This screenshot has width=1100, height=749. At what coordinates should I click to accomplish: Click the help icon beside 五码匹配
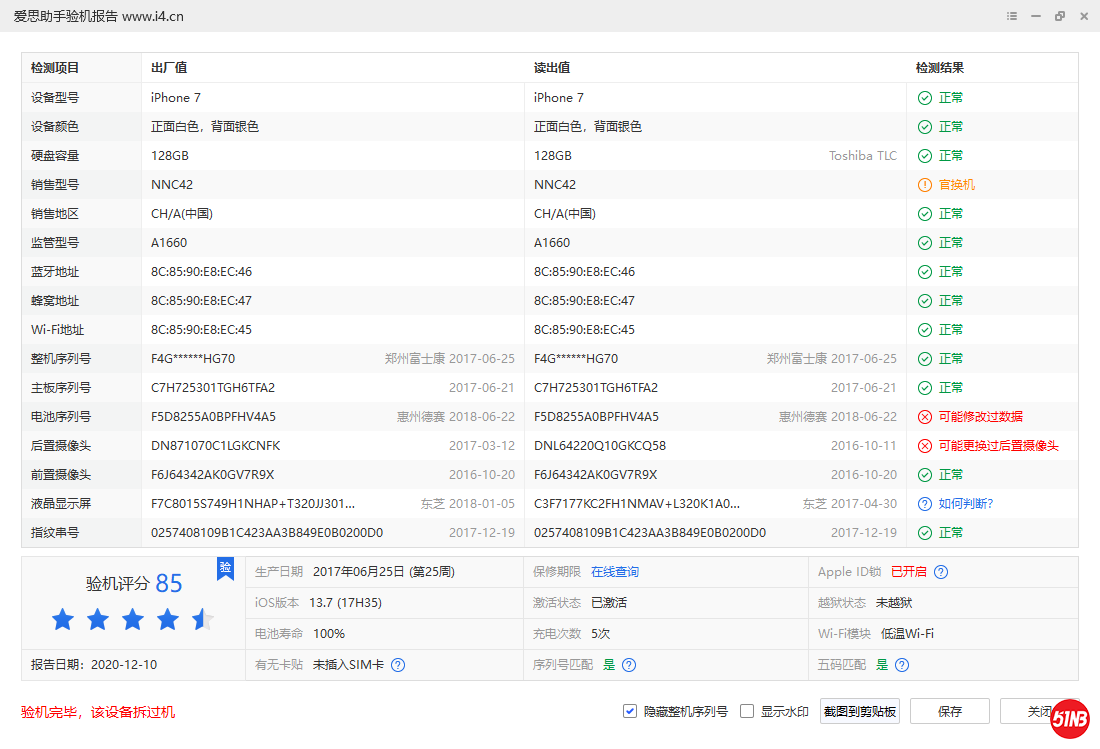click(902, 665)
